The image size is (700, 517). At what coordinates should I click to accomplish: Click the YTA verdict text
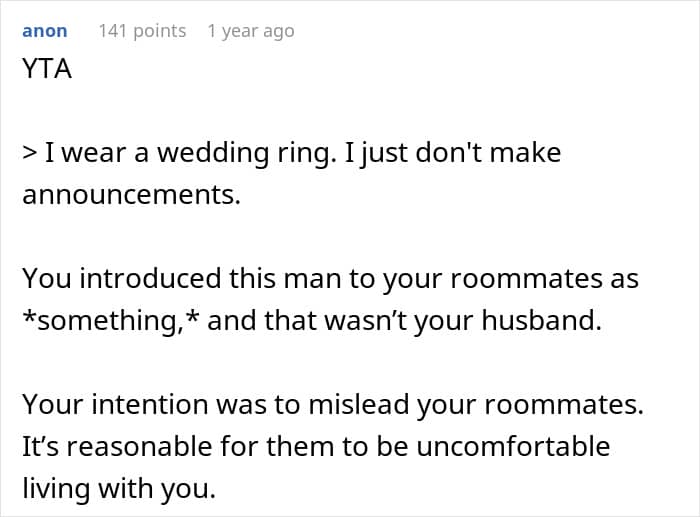[x=46, y=70]
